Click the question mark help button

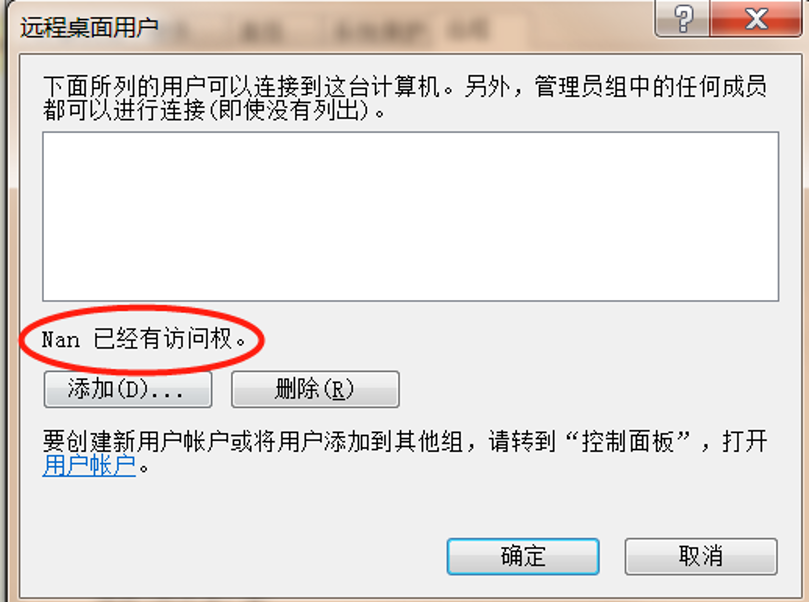pos(682,19)
